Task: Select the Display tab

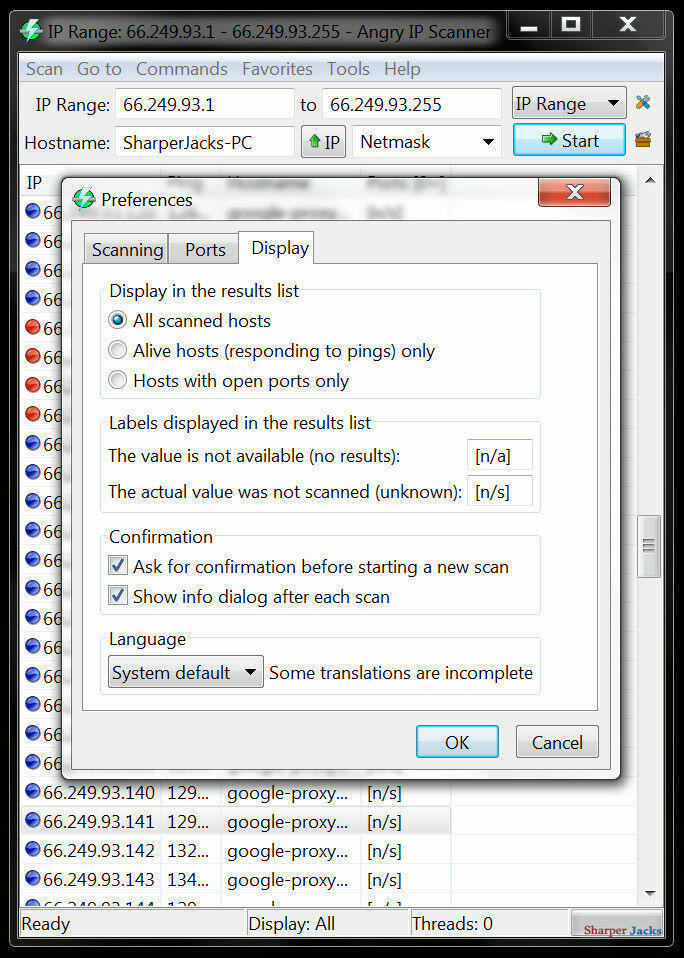Action: (277, 247)
